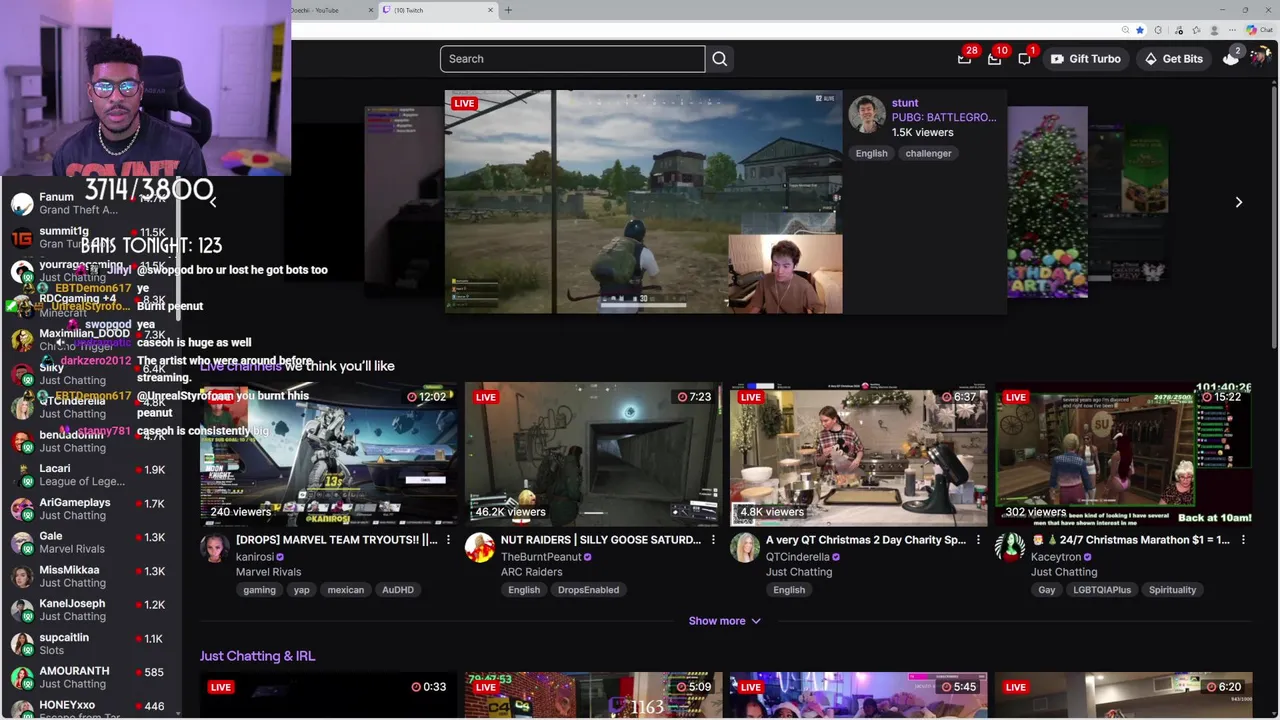Open QT Christmas Charity stream thumbnail

point(858,454)
